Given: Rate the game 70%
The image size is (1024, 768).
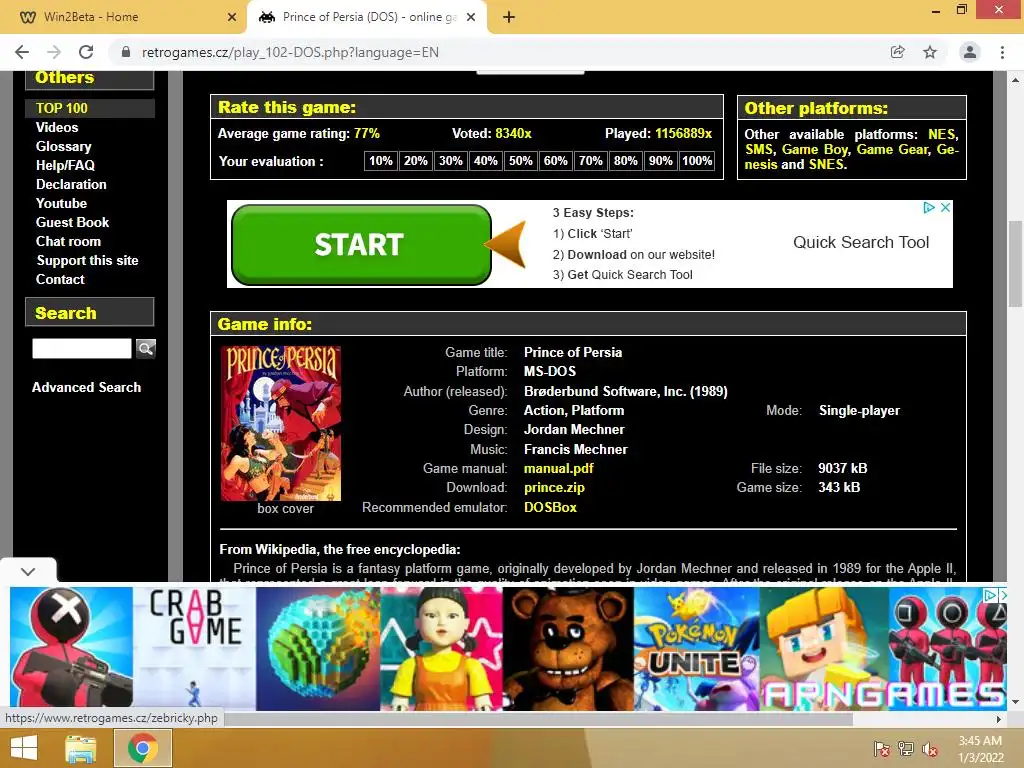Looking at the screenshot, I should tap(590, 161).
